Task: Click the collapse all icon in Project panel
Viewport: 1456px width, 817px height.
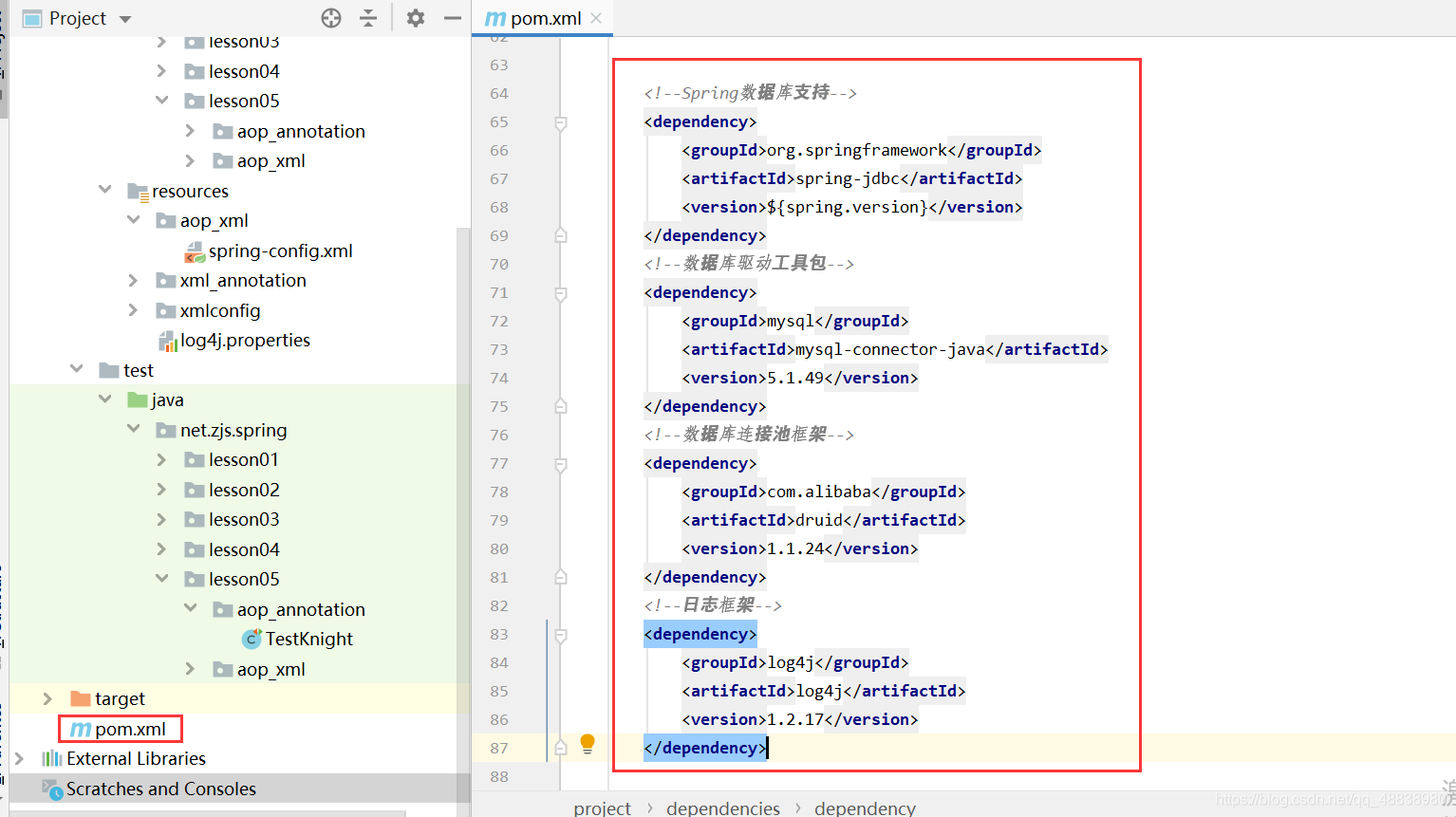Action: tap(368, 18)
